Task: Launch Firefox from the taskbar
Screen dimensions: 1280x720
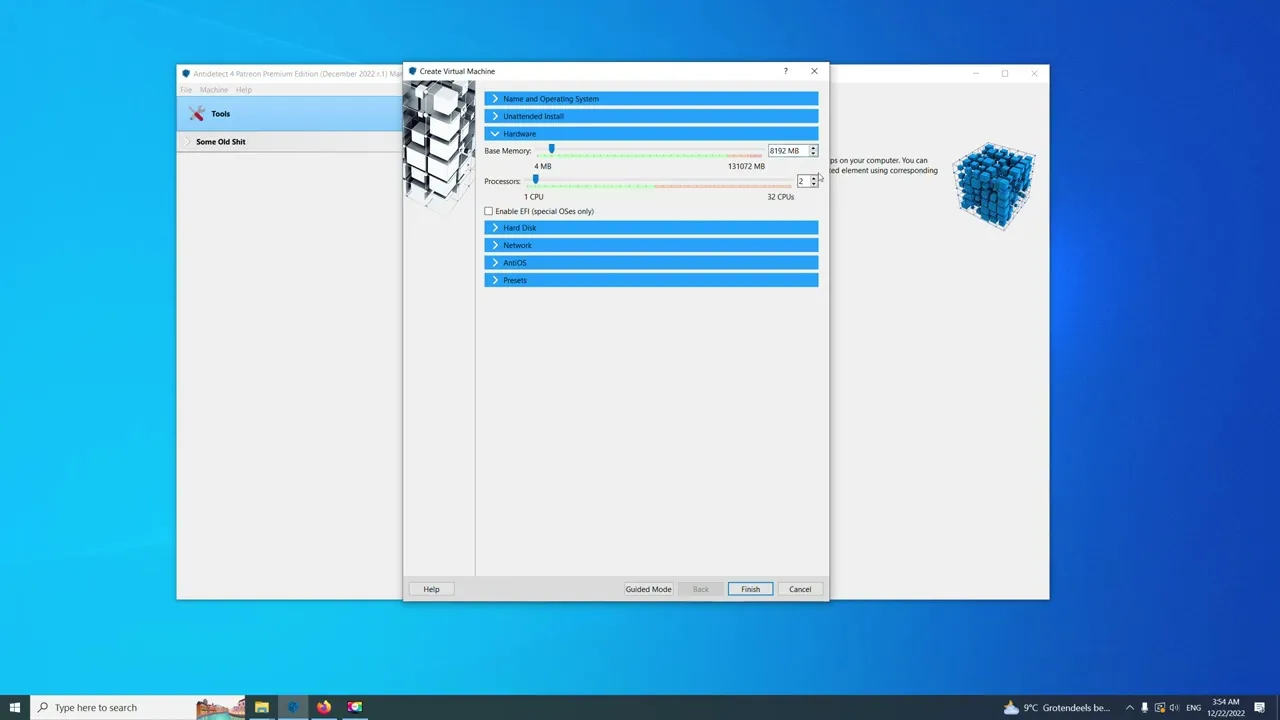Action: coord(324,707)
